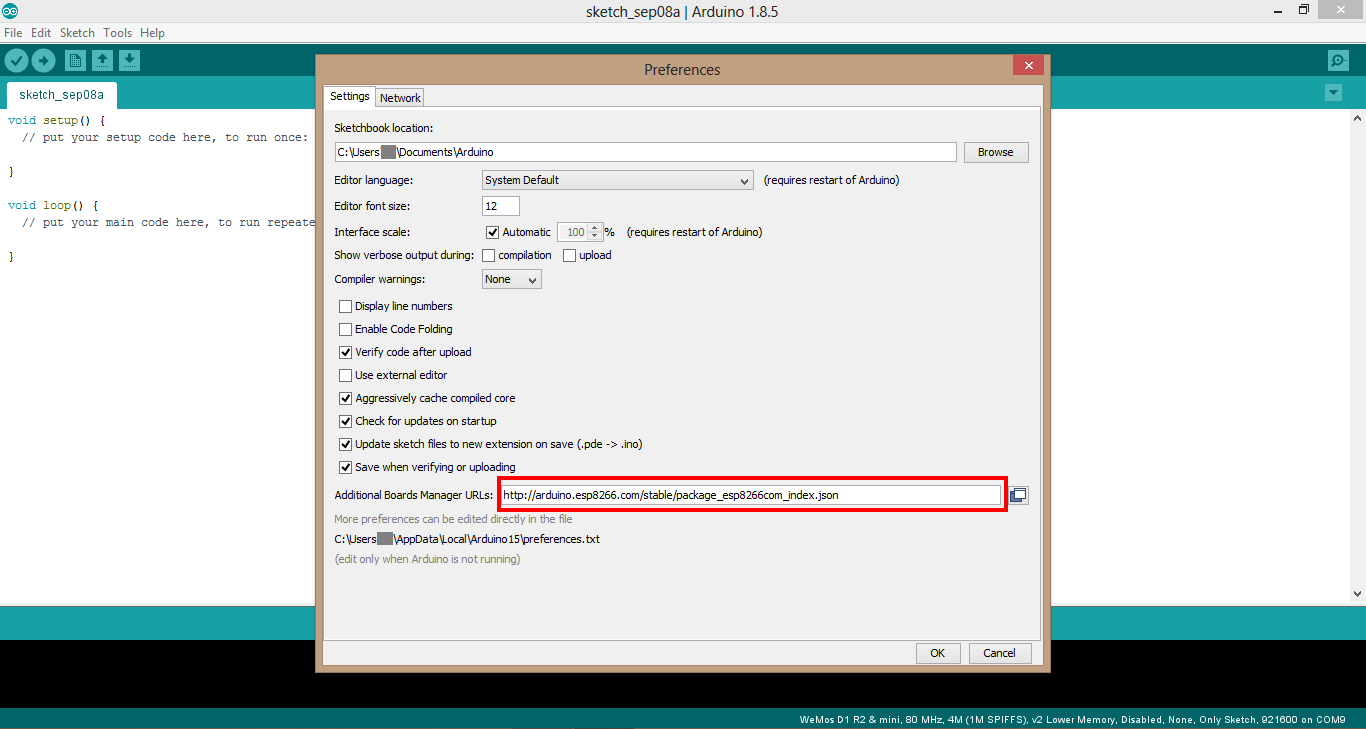Open the Editor language dropdown

click(617, 181)
